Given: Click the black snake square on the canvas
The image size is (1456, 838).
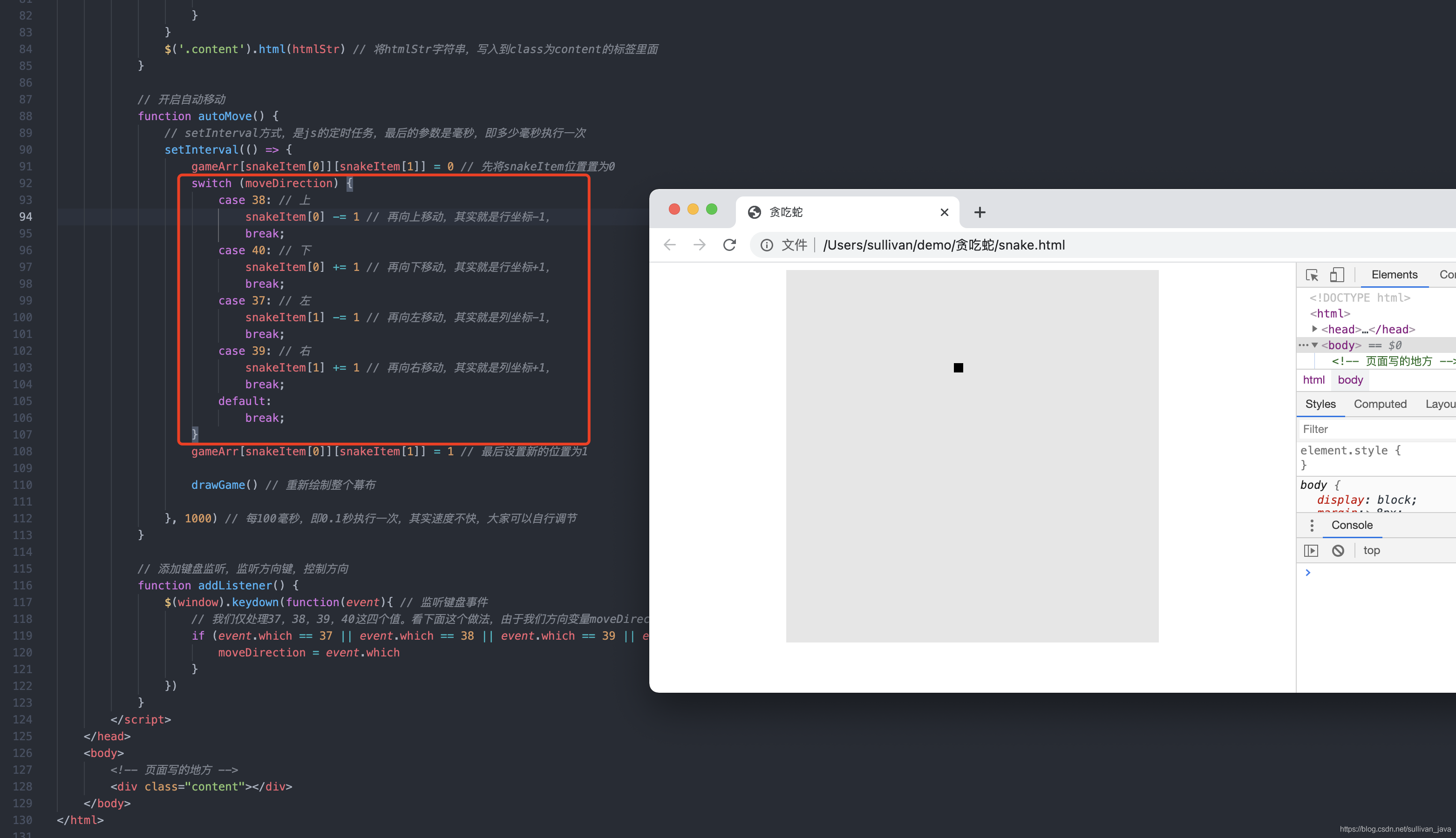Looking at the screenshot, I should pyautogui.click(x=958, y=368).
